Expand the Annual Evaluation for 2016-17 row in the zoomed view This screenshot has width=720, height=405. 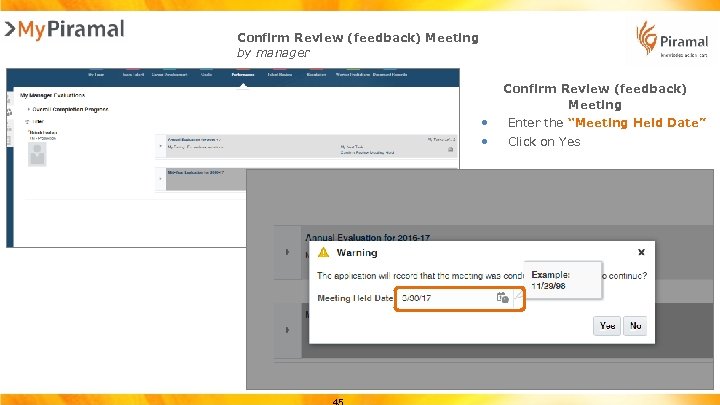[x=287, y=252]
